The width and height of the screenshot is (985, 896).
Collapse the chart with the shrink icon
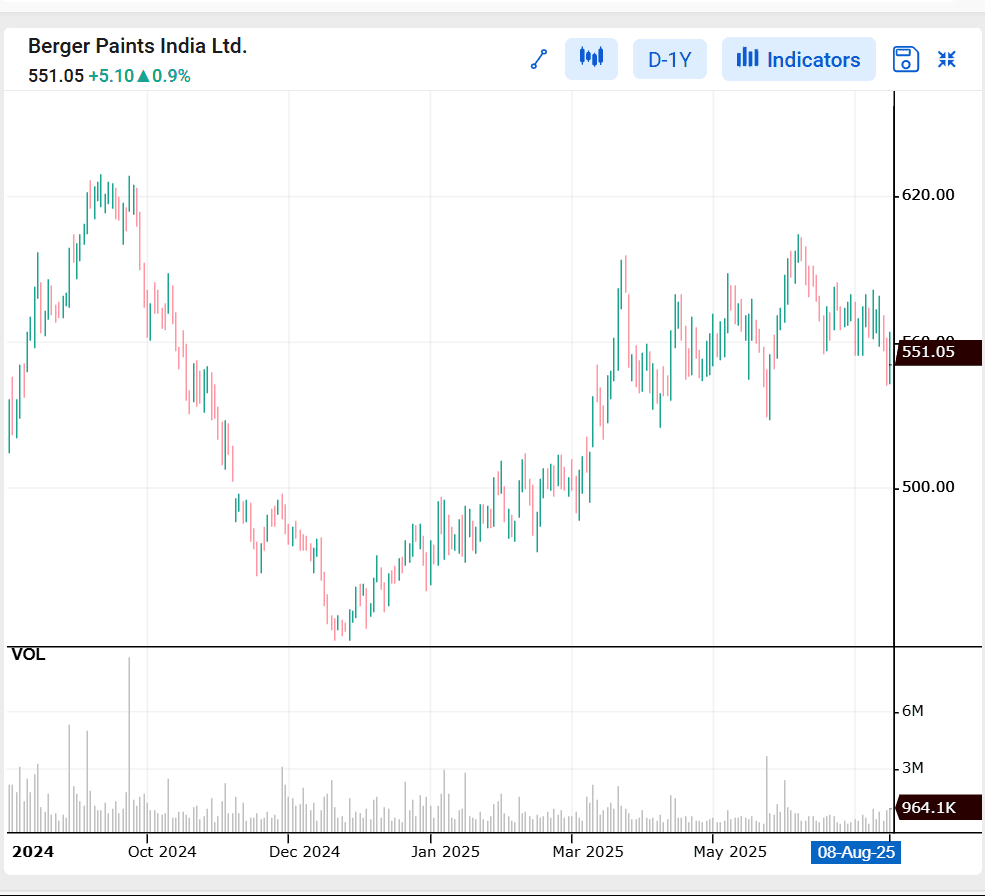pos(947,59)
